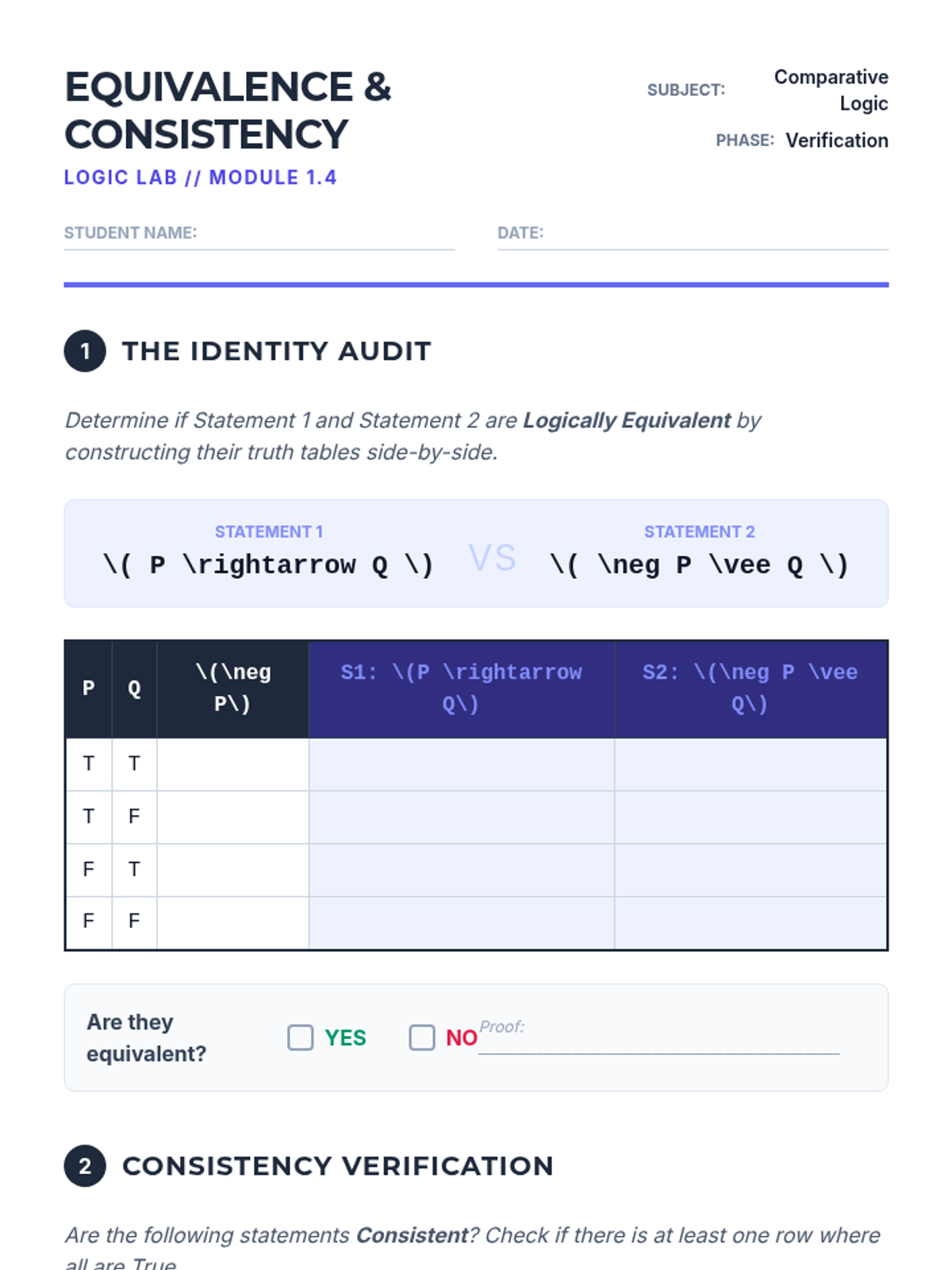This screenshot has width=952, height=1270.
Task: Check the NO equivalence checkbox
Action: pos(422,1037)
